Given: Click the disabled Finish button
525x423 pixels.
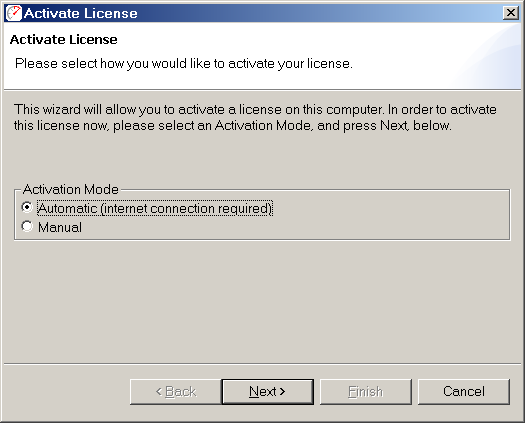Looking at the screenshot, I should (x=366, y=392).
